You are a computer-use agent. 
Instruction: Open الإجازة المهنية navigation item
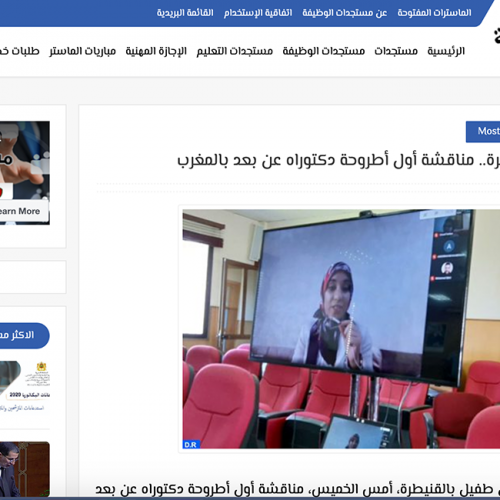pyautogui.click(x=156, y=51)
